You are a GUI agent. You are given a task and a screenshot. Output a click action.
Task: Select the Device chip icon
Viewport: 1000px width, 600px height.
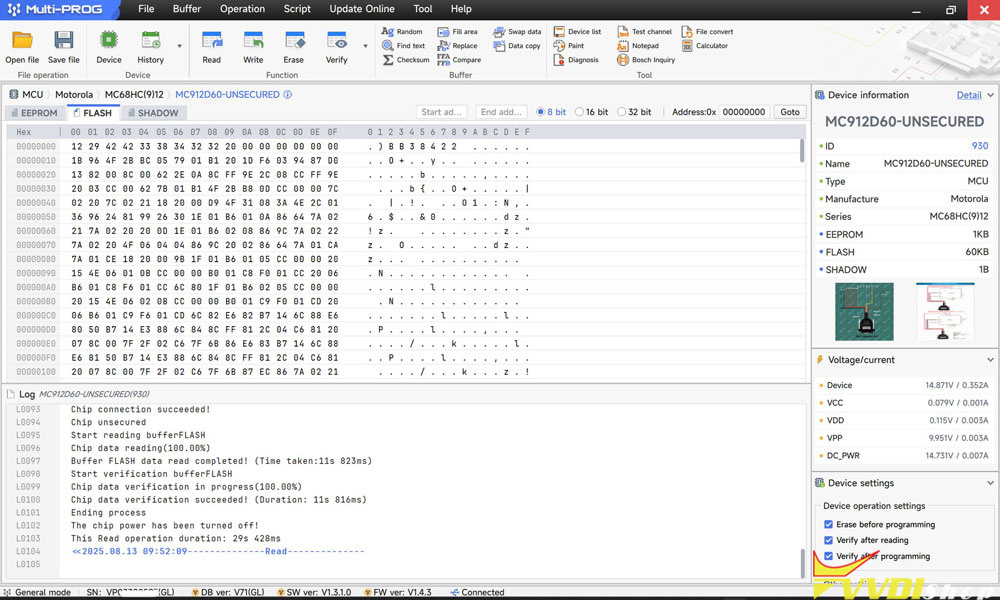click(109, 42)
